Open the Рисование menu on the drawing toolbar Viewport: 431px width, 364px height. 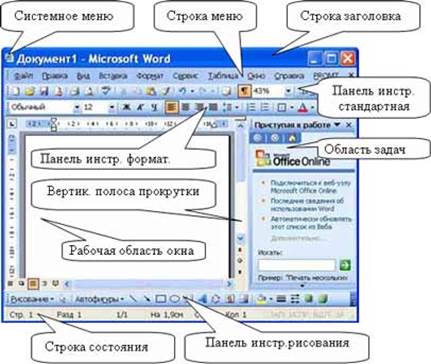click(32, 299)
